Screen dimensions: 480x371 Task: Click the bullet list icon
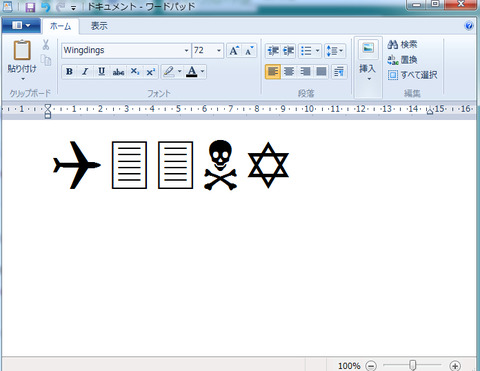306,51
